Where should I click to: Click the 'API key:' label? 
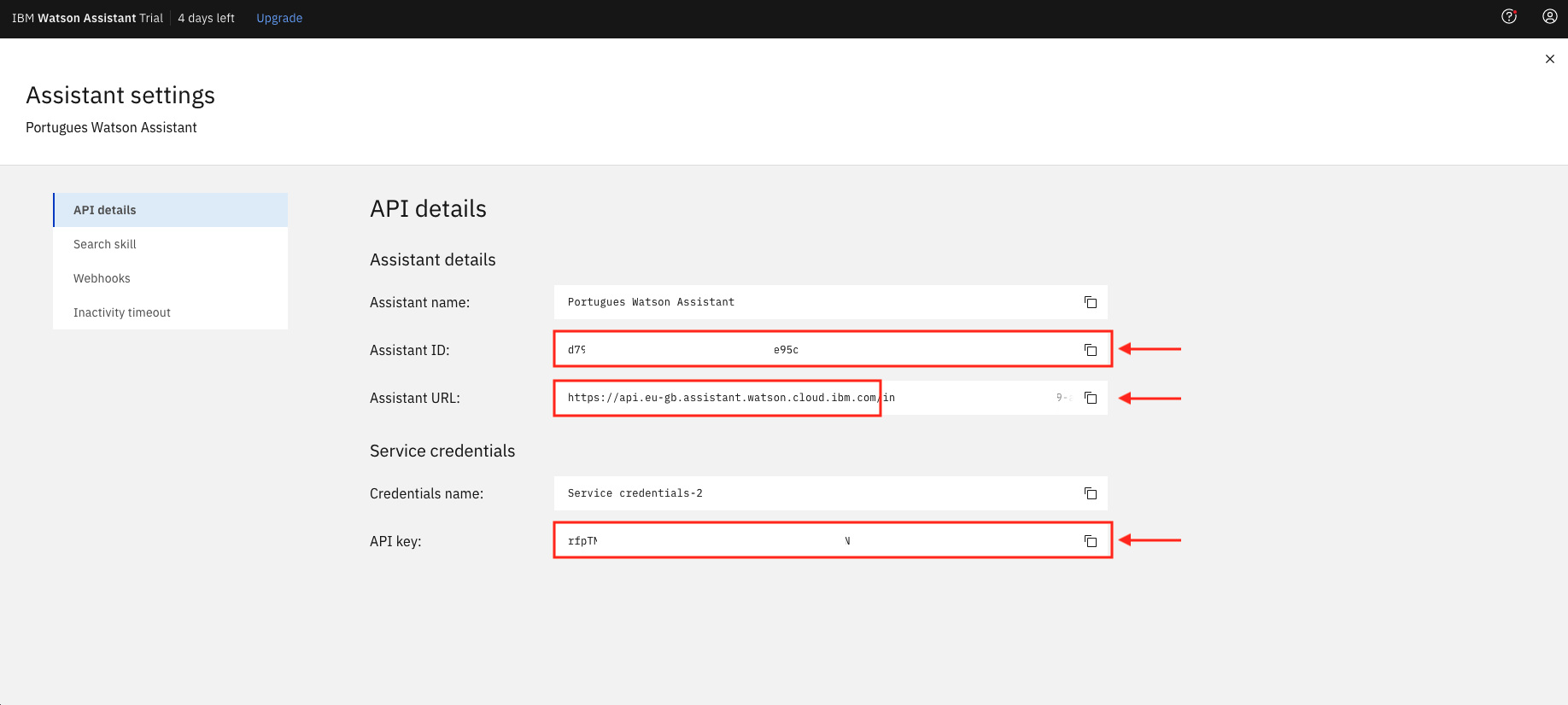pos(395,541)
